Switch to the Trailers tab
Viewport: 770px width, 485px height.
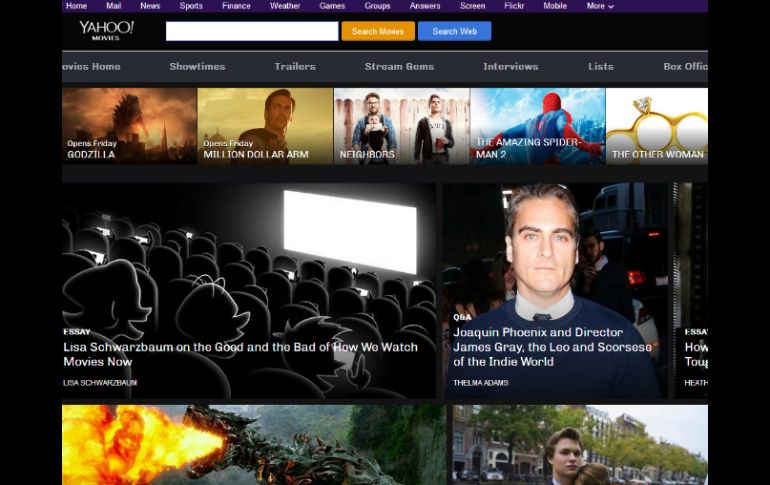pyautogui.click(x=295, y=67)
